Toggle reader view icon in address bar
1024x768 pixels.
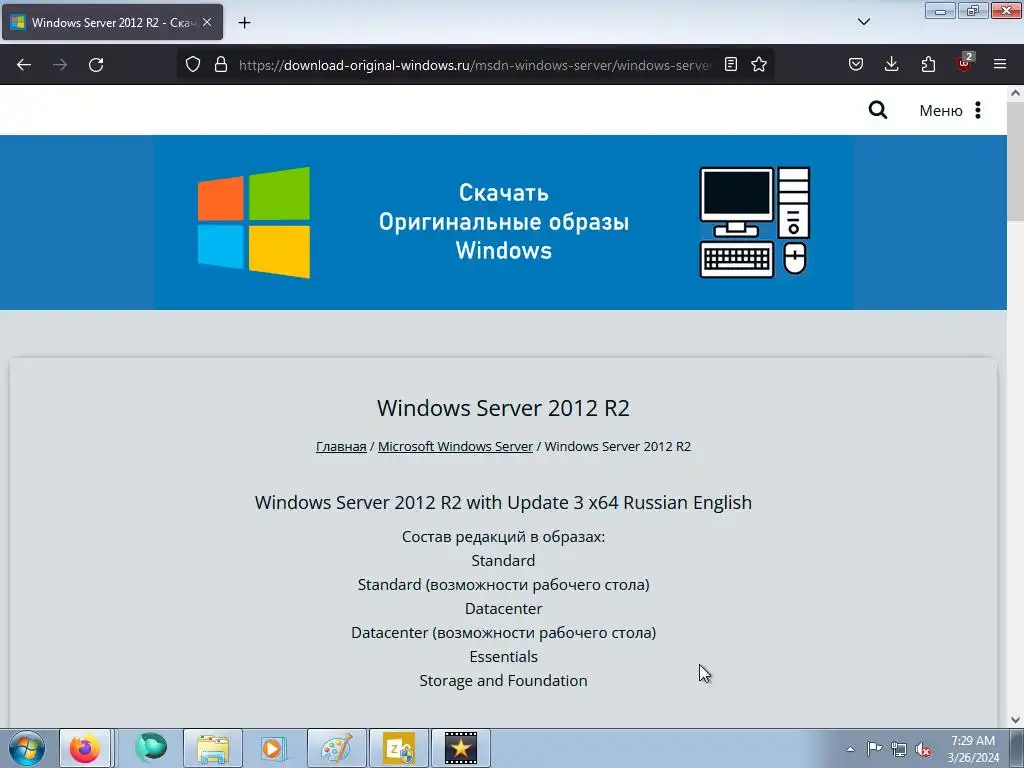[731, 64]
